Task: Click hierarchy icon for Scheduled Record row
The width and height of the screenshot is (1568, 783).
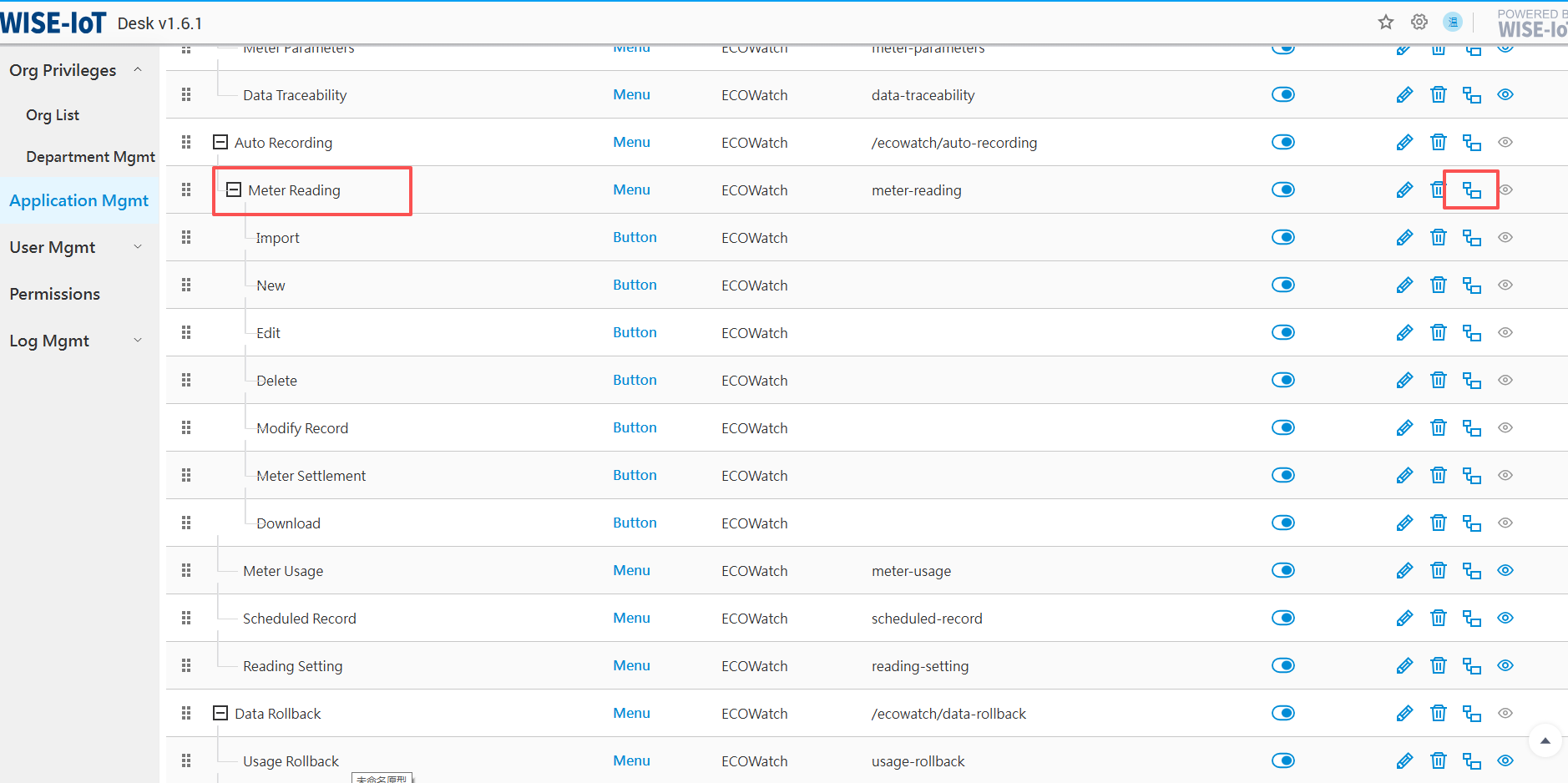Action: click(1471, 619)
